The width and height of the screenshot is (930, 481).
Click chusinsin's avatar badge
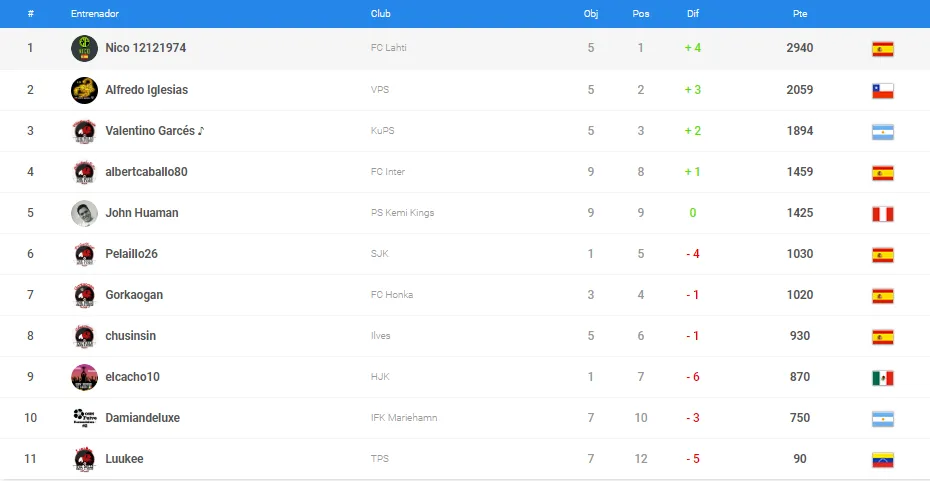tap(84, 336)
